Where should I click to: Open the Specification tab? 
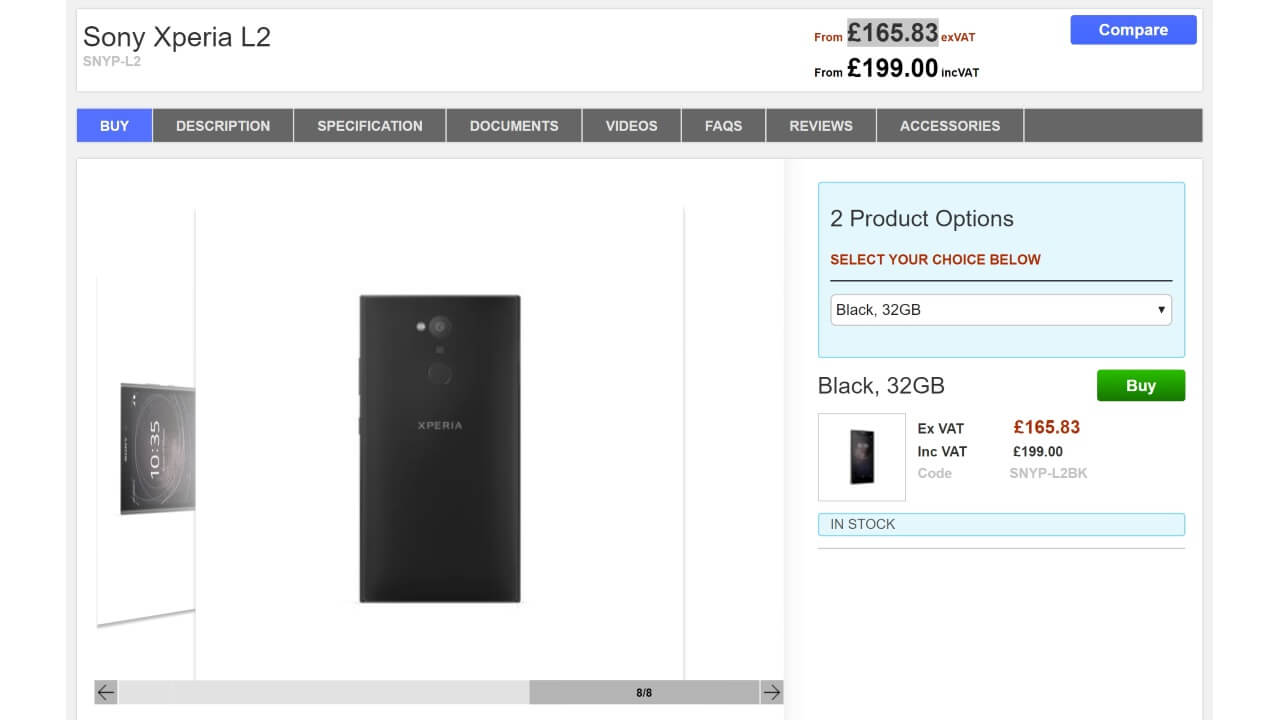pyautogui.click(x=370, y=126)
